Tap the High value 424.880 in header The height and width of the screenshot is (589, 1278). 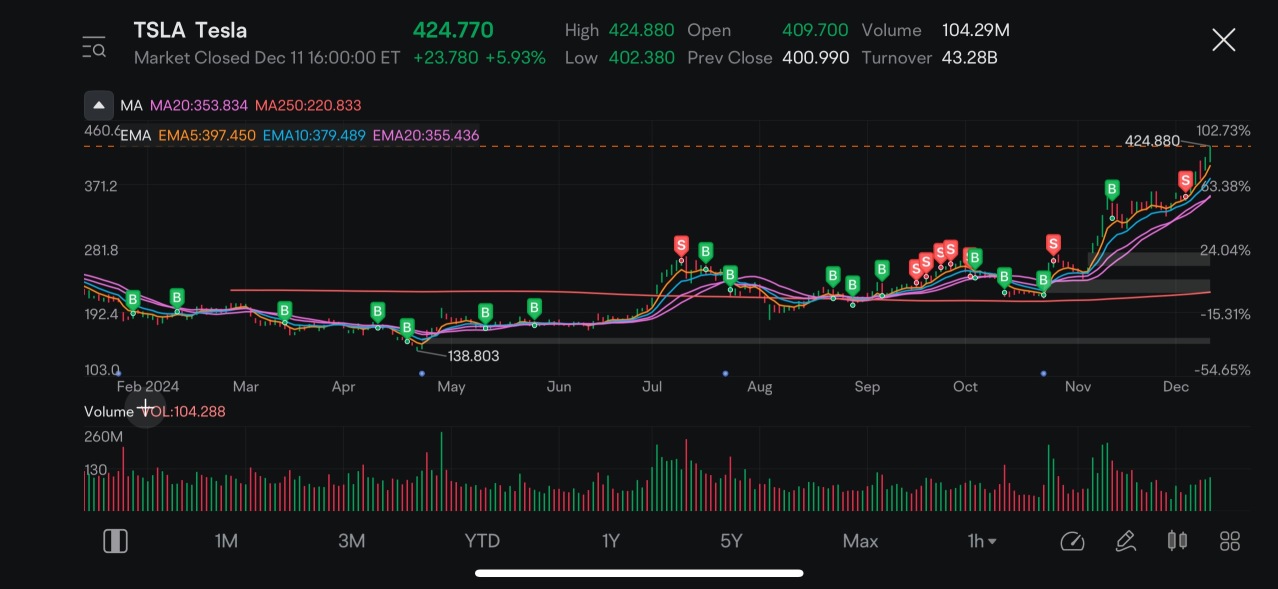coord(641,30)
